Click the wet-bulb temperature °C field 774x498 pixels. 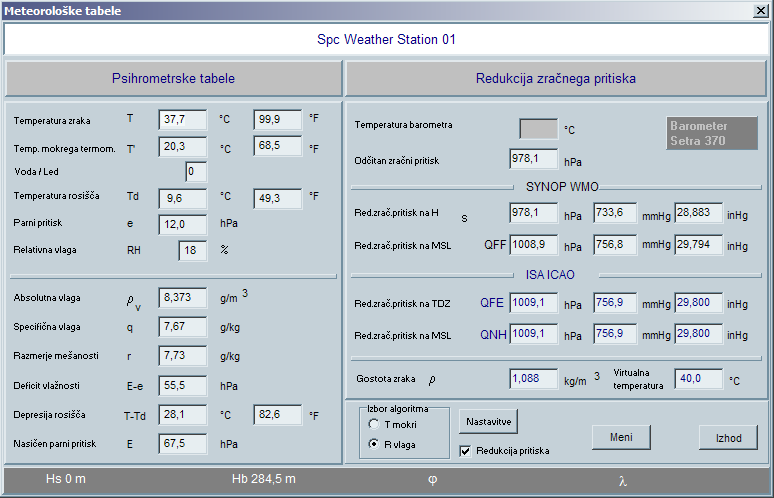183,147
